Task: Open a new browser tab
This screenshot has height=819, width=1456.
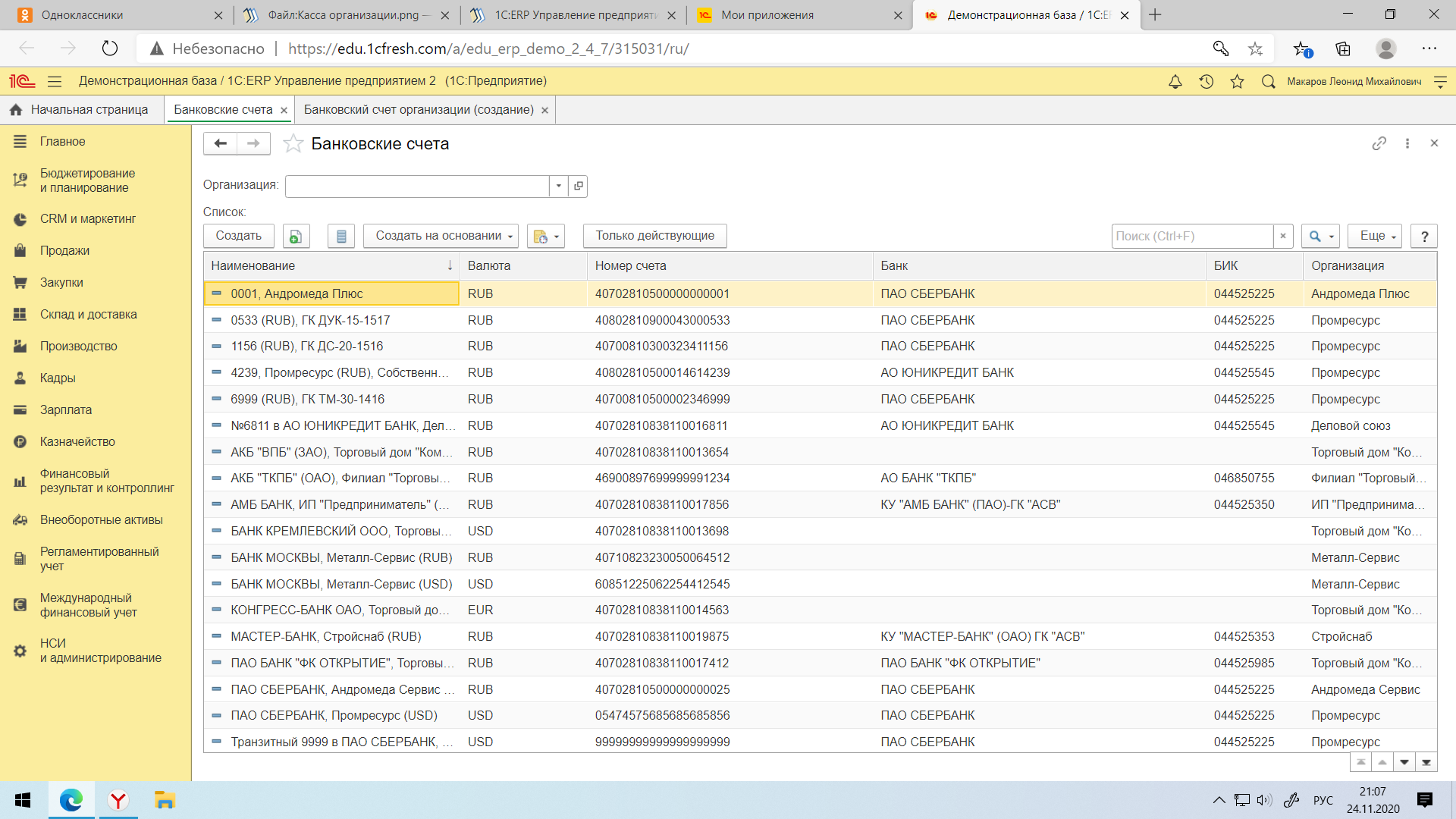Action: tap(1155, 15)
